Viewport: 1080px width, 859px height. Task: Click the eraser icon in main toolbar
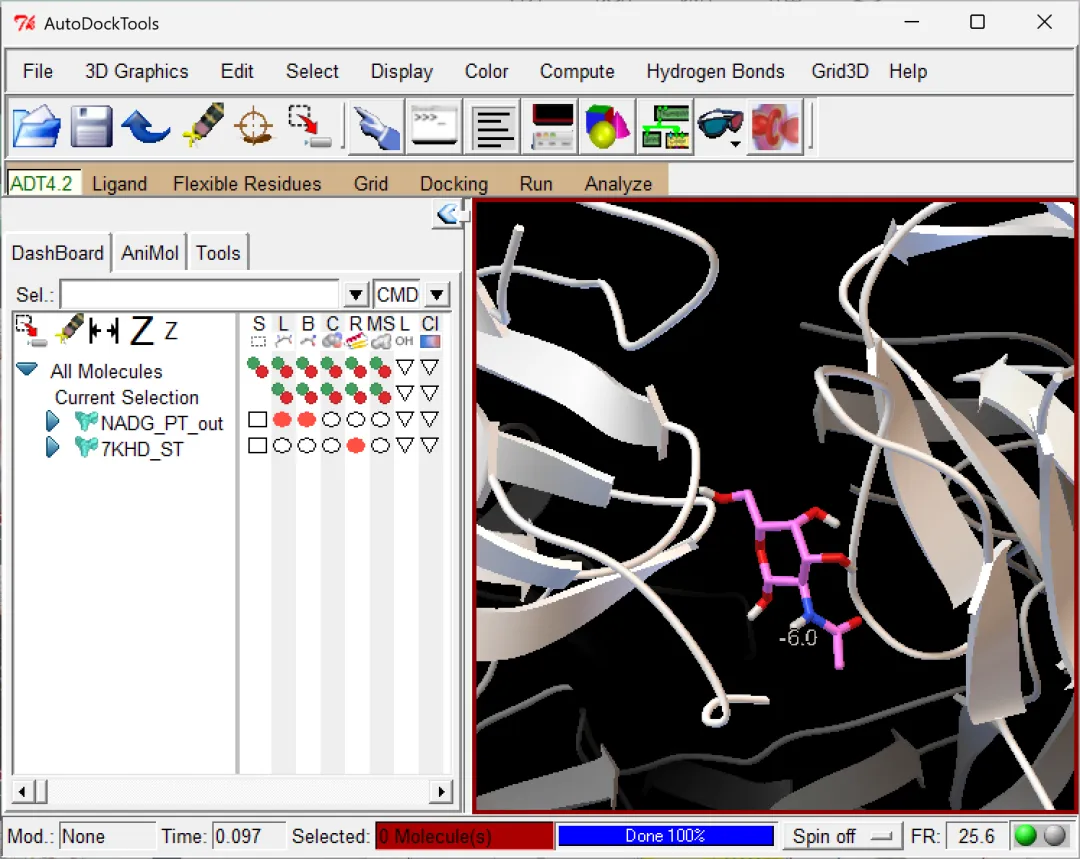(203, 125)
